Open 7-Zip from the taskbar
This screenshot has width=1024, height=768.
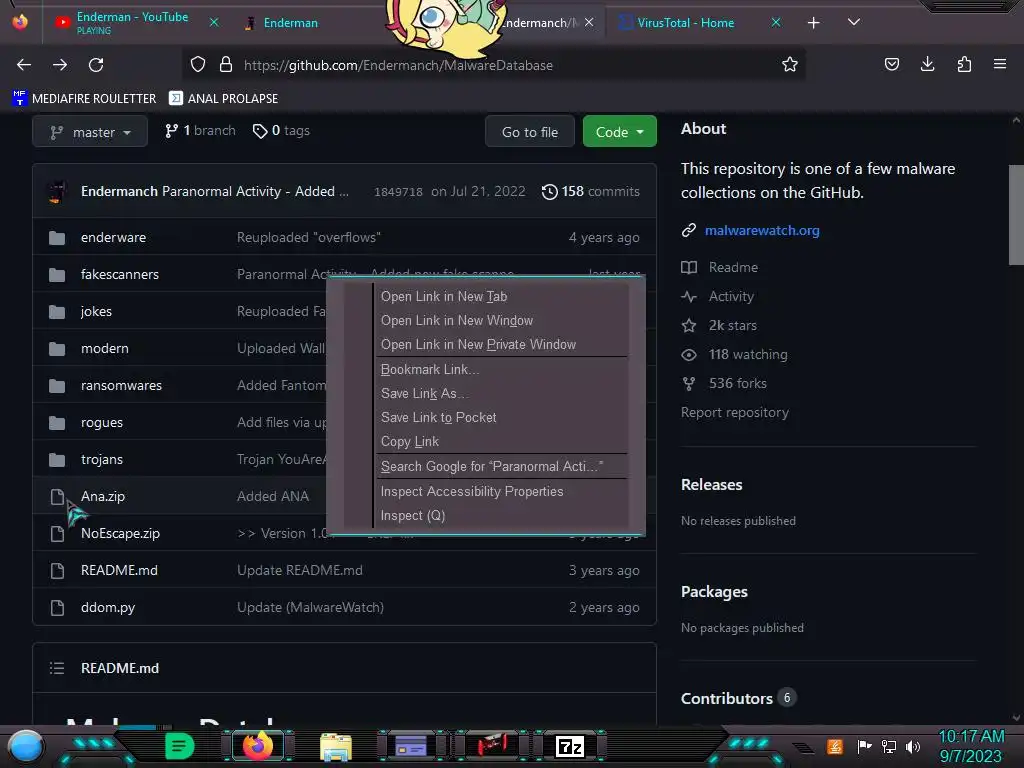coord(569,746)
